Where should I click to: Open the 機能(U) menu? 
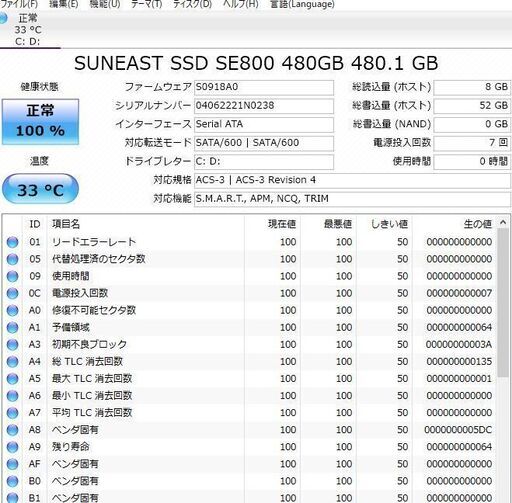105,4
